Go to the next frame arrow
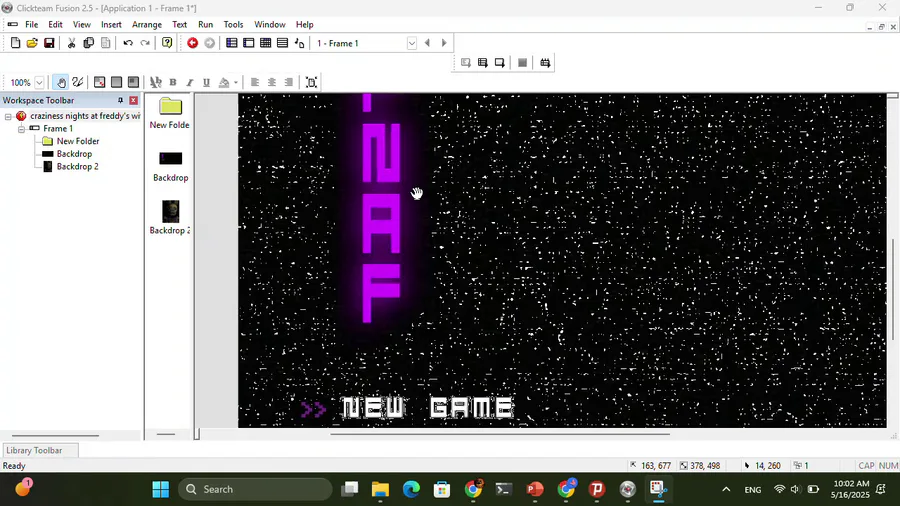900x506 pixels. [444, 43]
